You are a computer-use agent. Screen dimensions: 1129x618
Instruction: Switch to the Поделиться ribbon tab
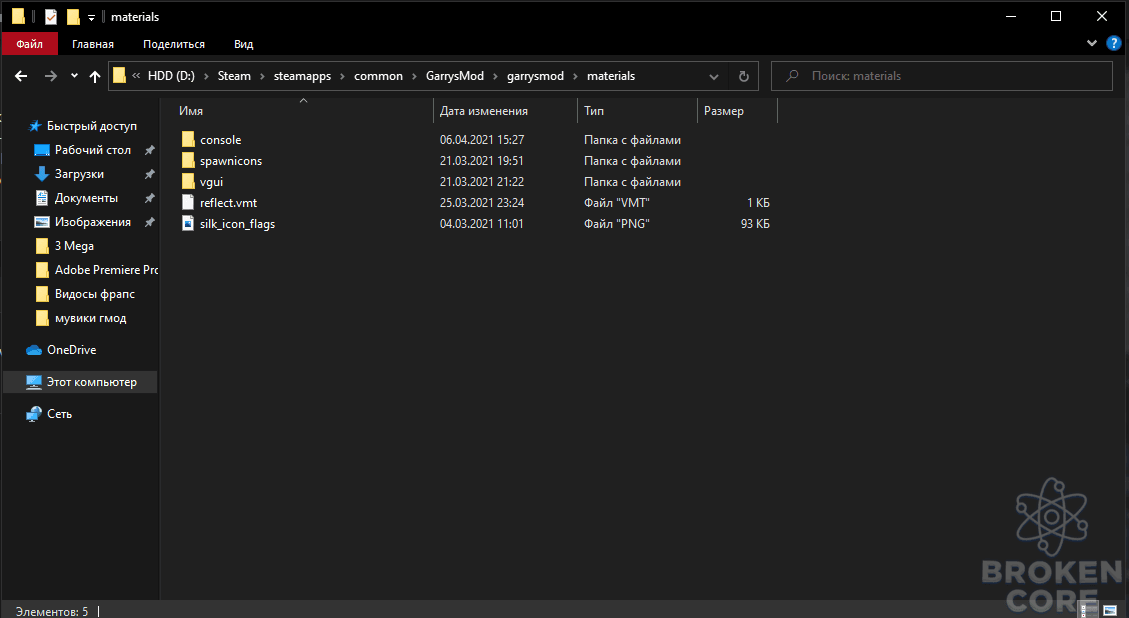[174, 44]
